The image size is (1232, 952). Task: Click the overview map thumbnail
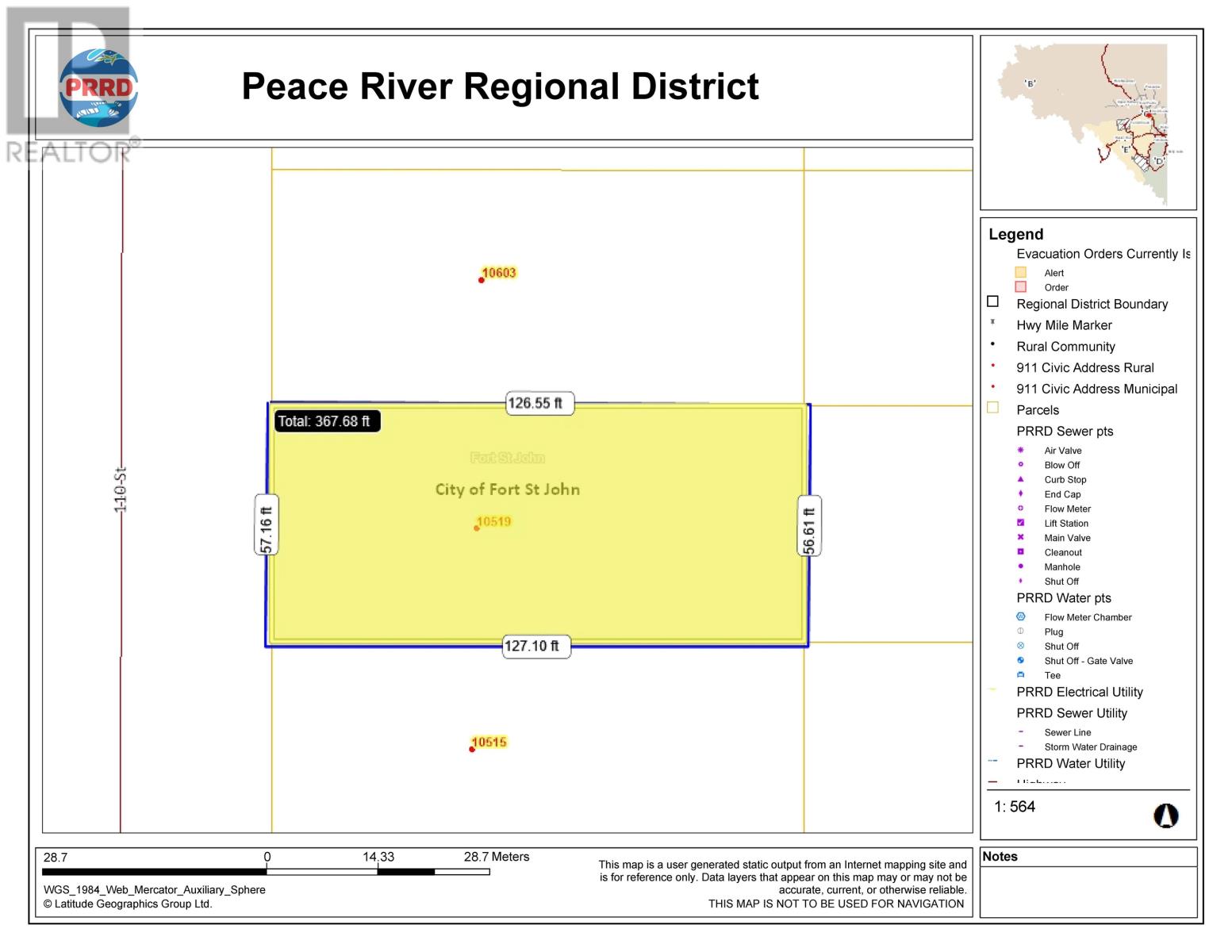1088,123
